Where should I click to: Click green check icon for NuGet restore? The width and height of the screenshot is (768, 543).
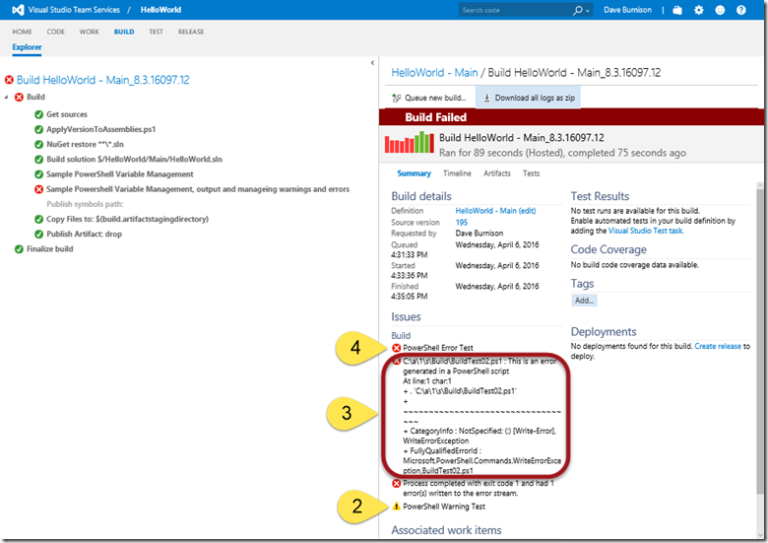pos(39,144)
